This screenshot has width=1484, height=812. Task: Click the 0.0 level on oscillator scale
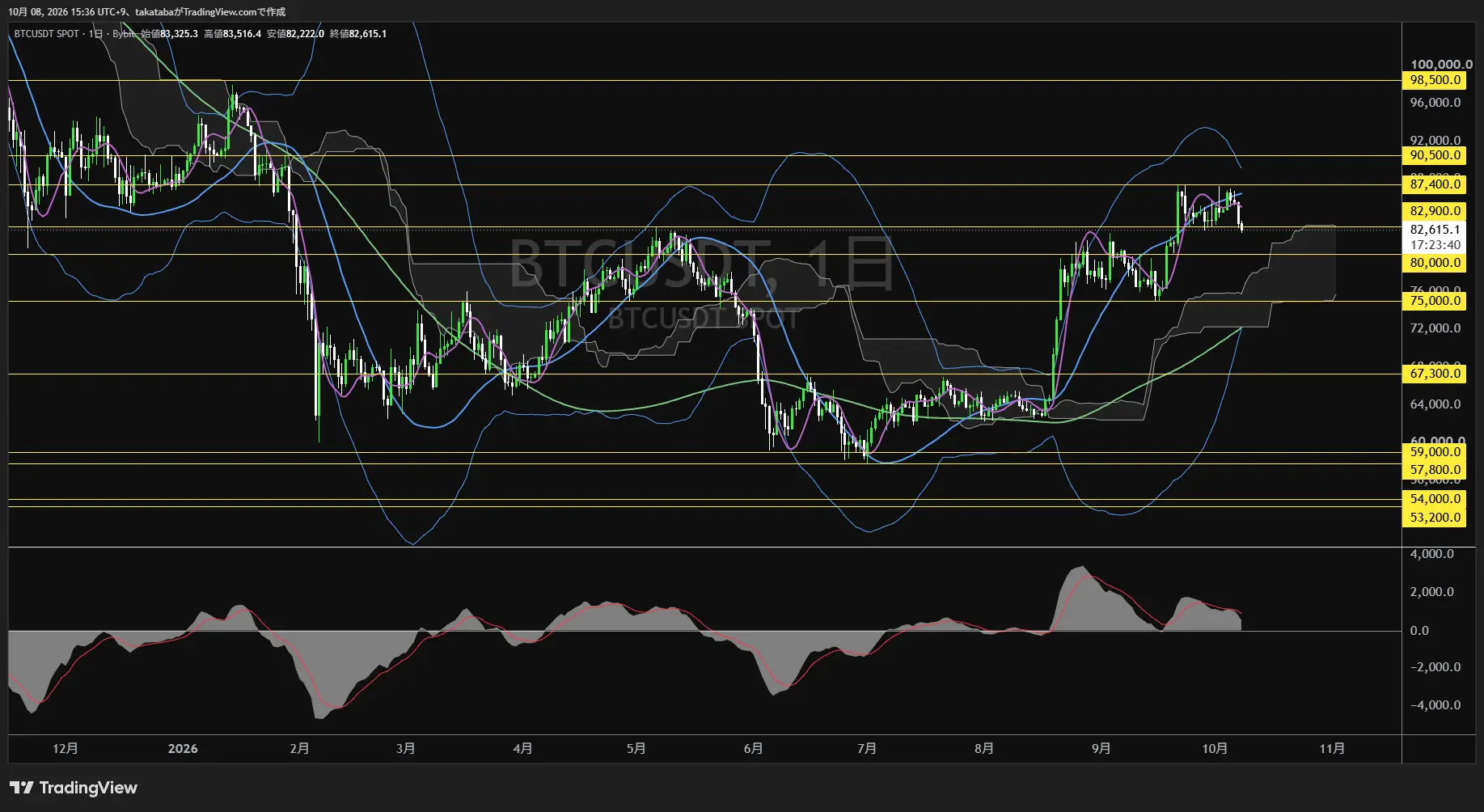click(x=1419, y=631)
